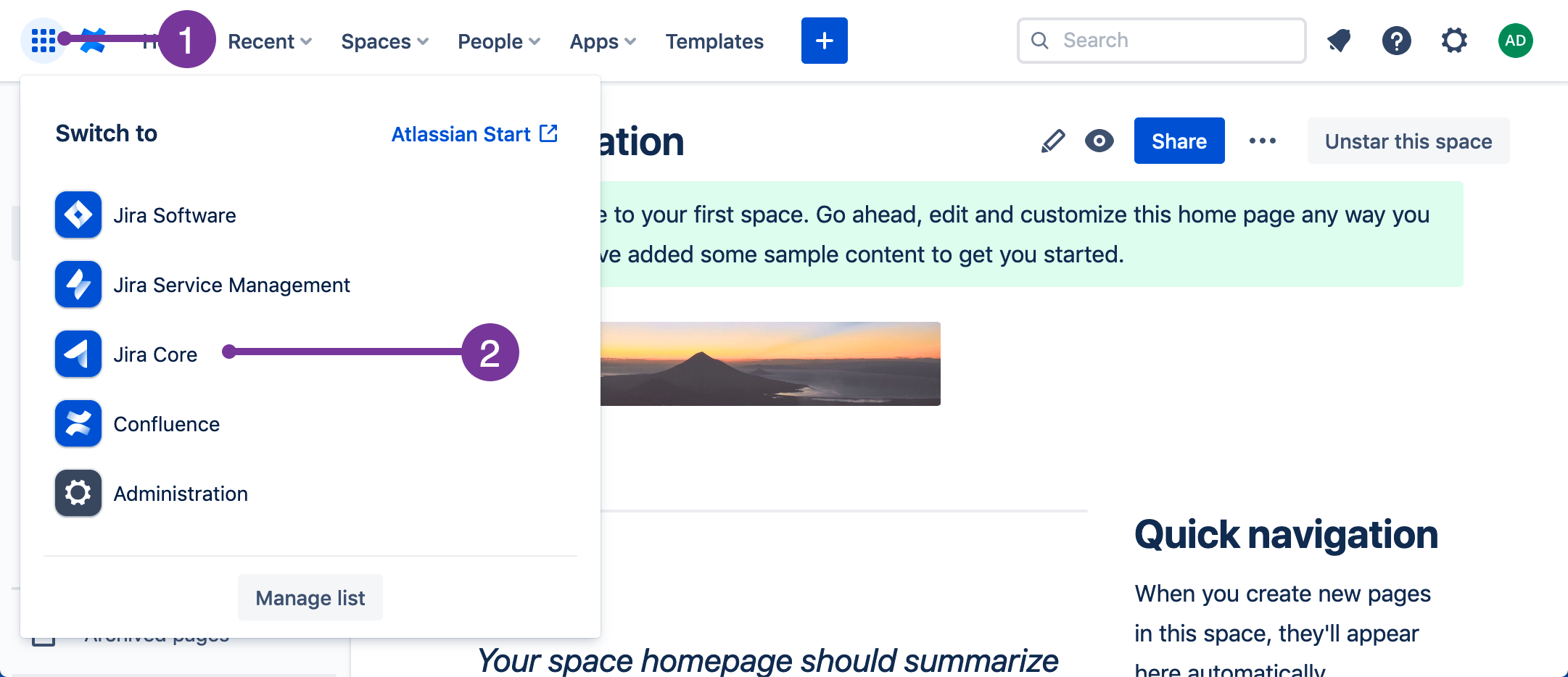Click the Atlassian Start link

click(x=474, y=133)
